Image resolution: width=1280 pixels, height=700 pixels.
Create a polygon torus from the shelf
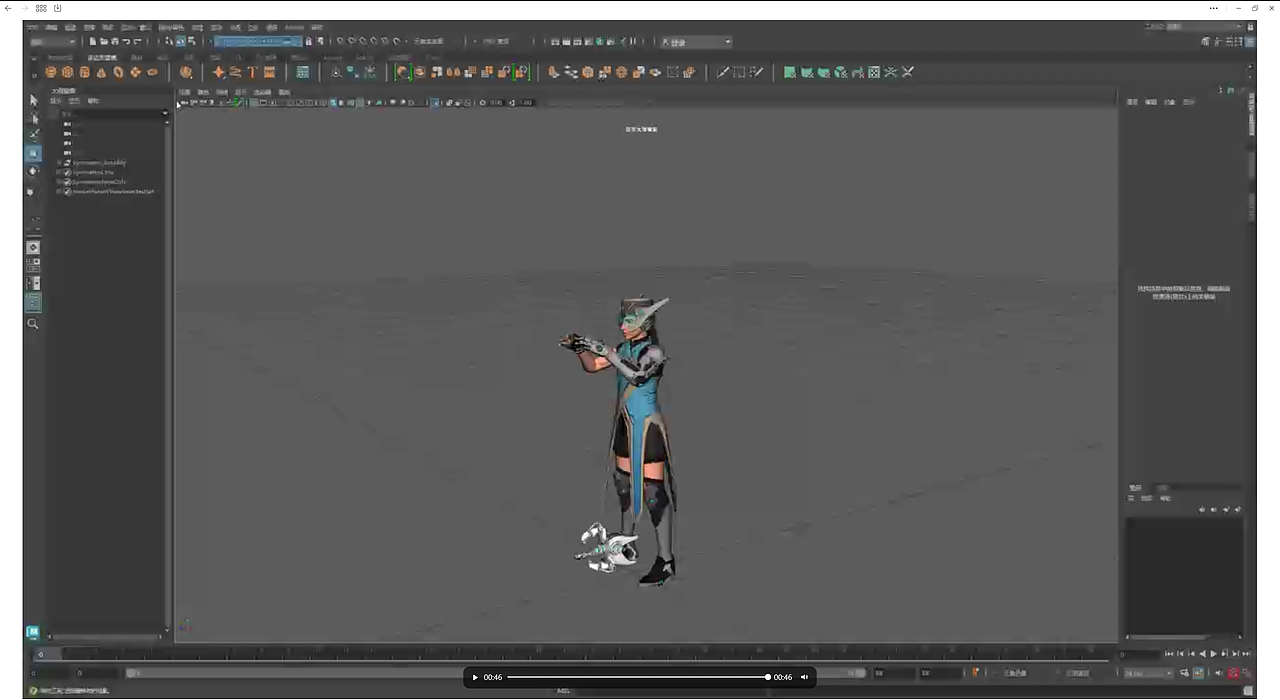[118, 72]
